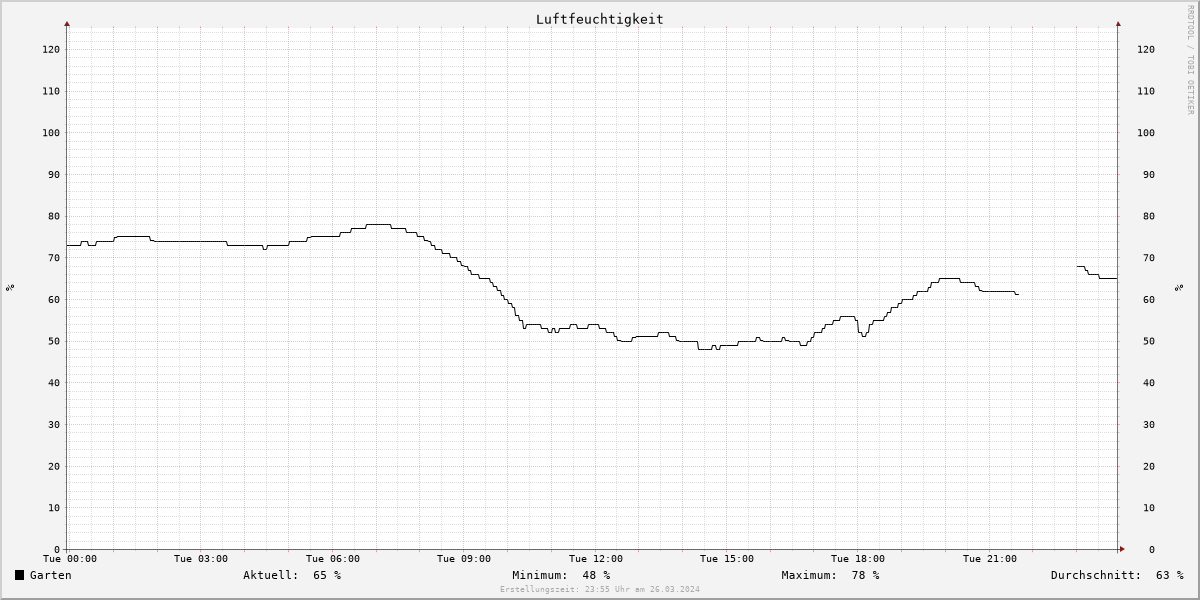The image size is (1200, 600).
Task: Click '40' on the right y-axis
Action: tap(1149, 383)
